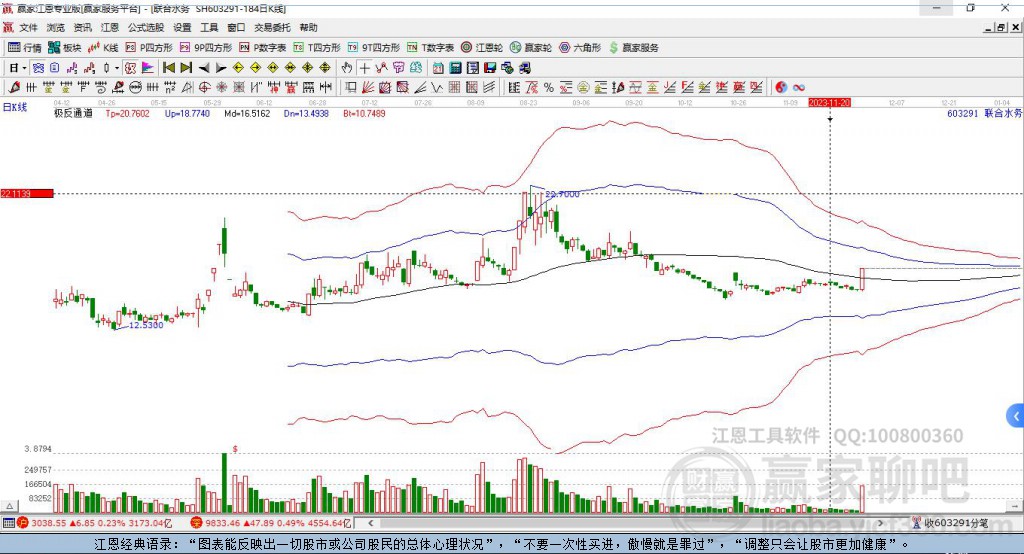Viewport: 1024px width, 554px height.
Task: Click the Dn=13.4938 indicator value
Action: (306, 113)
